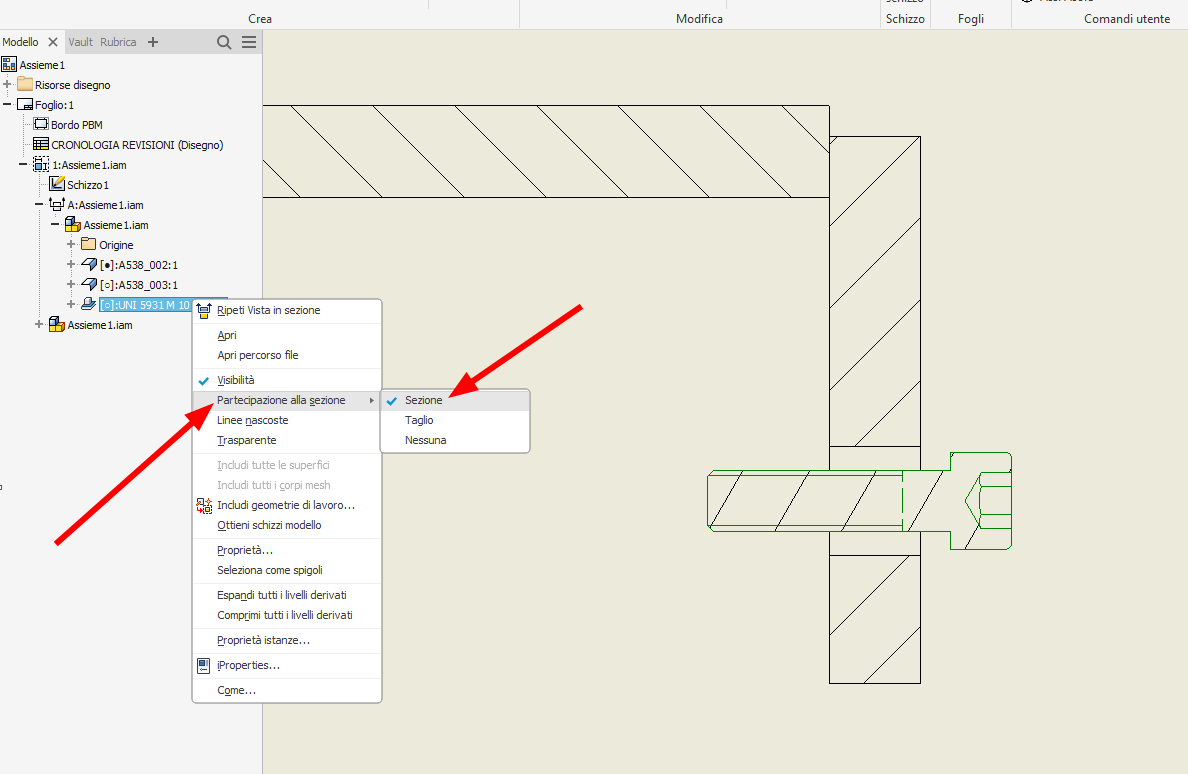Expand the Origine folder node
This screenshot has height=774, width=1188.
(70, 244)
